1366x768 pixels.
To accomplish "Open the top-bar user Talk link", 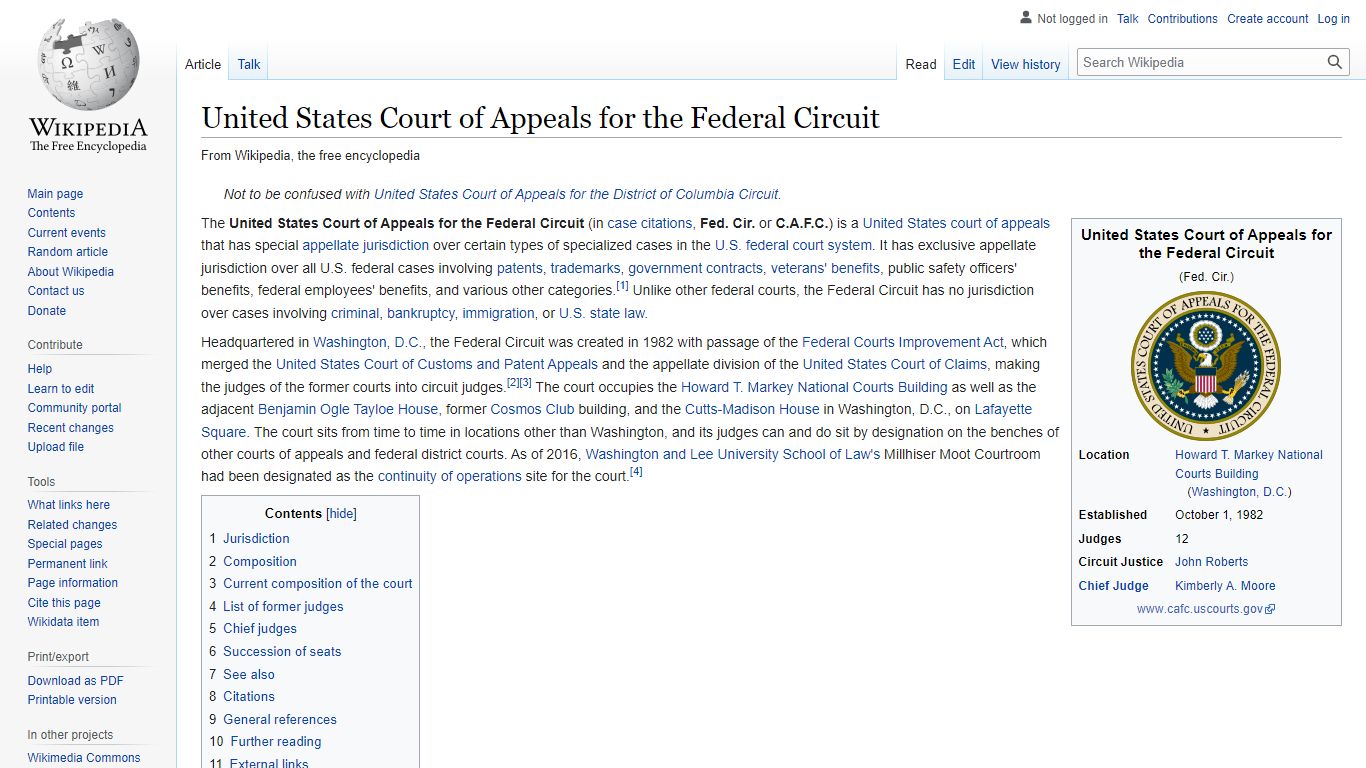I will 1128,19.
